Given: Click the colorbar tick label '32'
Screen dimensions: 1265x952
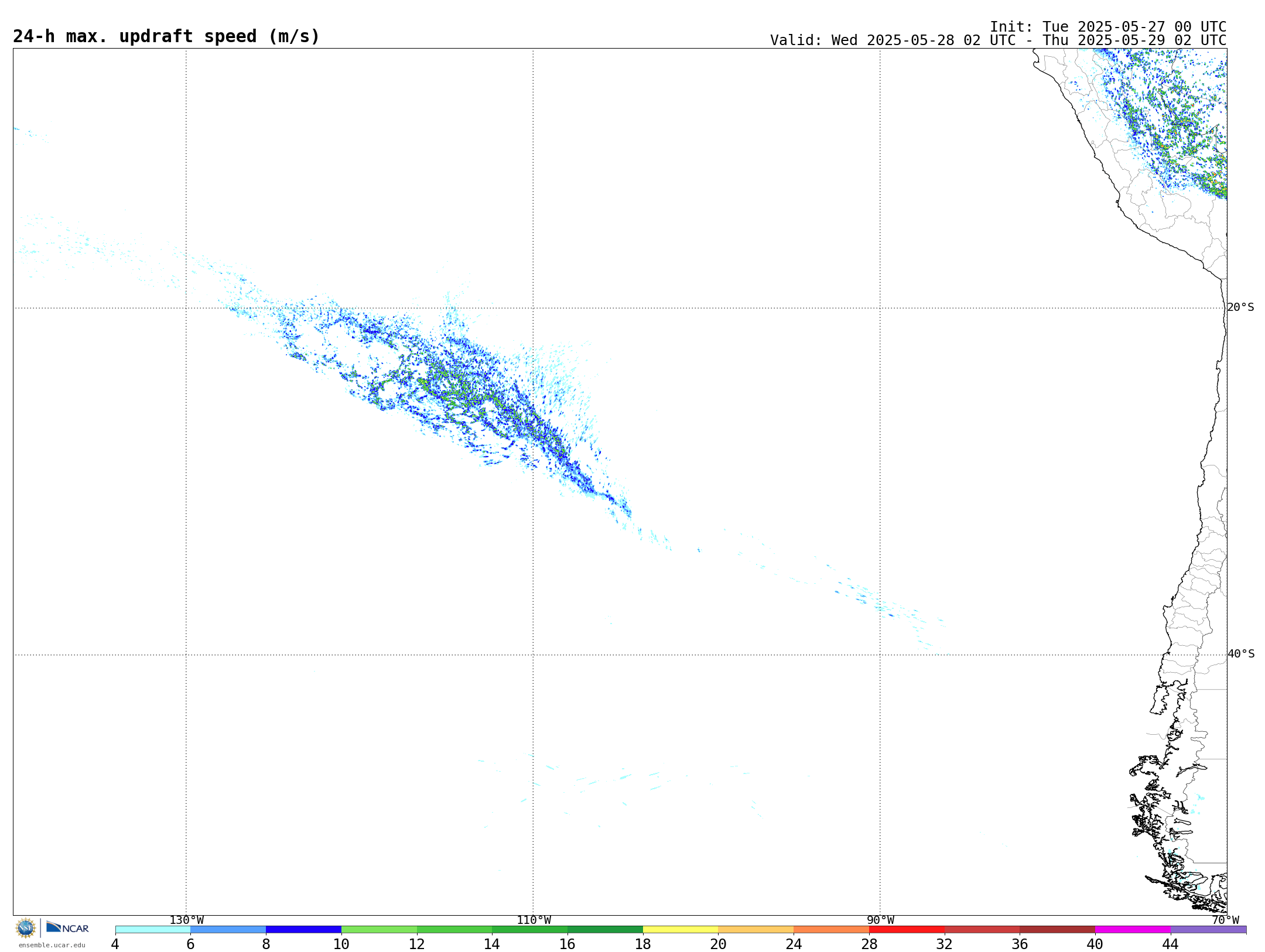Looking at the screenshot, I should click(945, 944).
